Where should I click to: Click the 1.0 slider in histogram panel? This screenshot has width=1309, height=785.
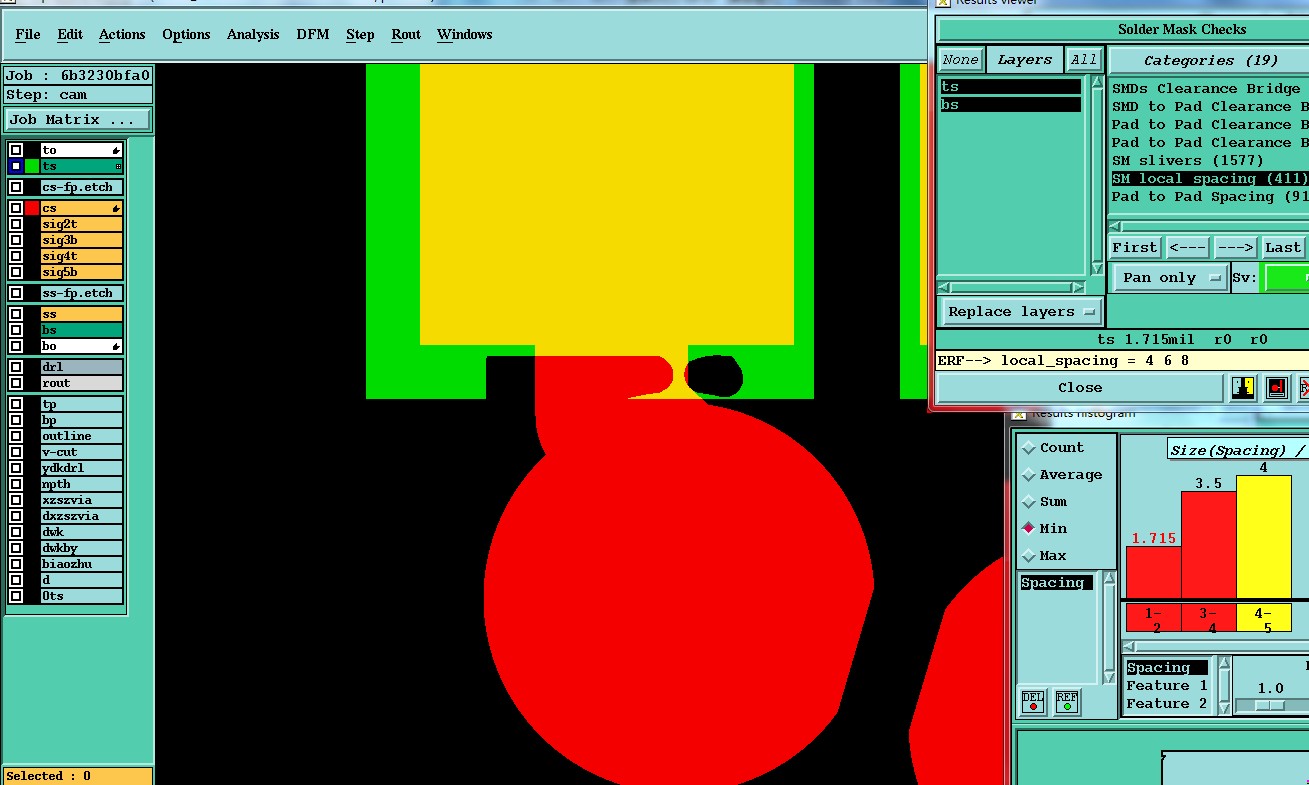(1270, 705)
